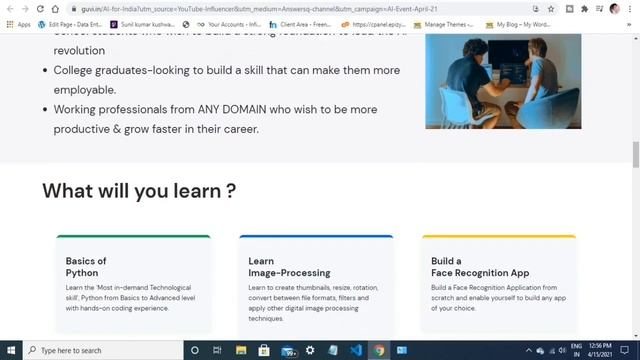Open the Apps bookmarks shortcut
Image resolution: width=640 pixels, height=360 pixels.
tap(19, 24)
